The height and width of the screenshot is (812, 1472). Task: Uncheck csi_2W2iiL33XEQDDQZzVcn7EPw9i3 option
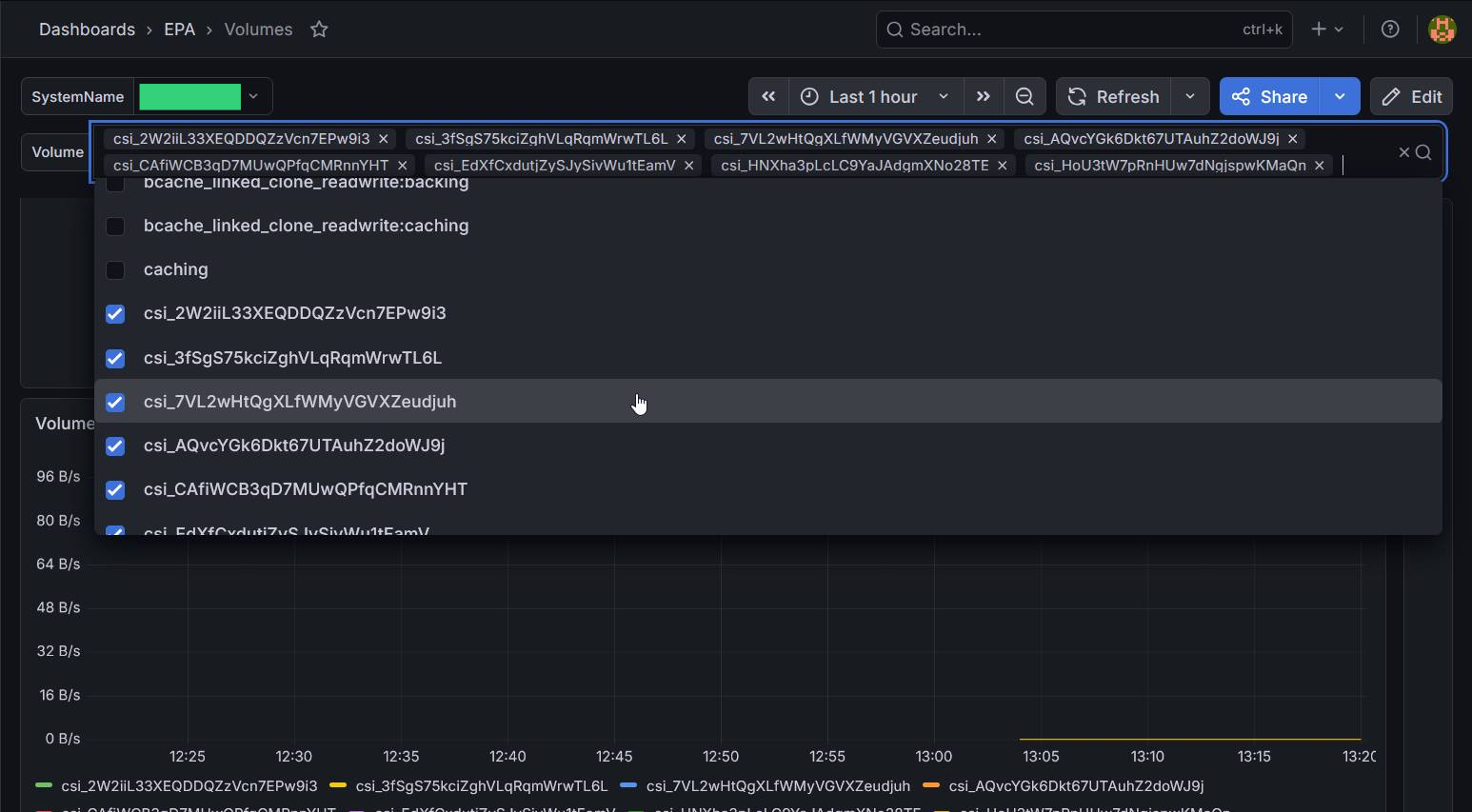[x=115, y=314]
